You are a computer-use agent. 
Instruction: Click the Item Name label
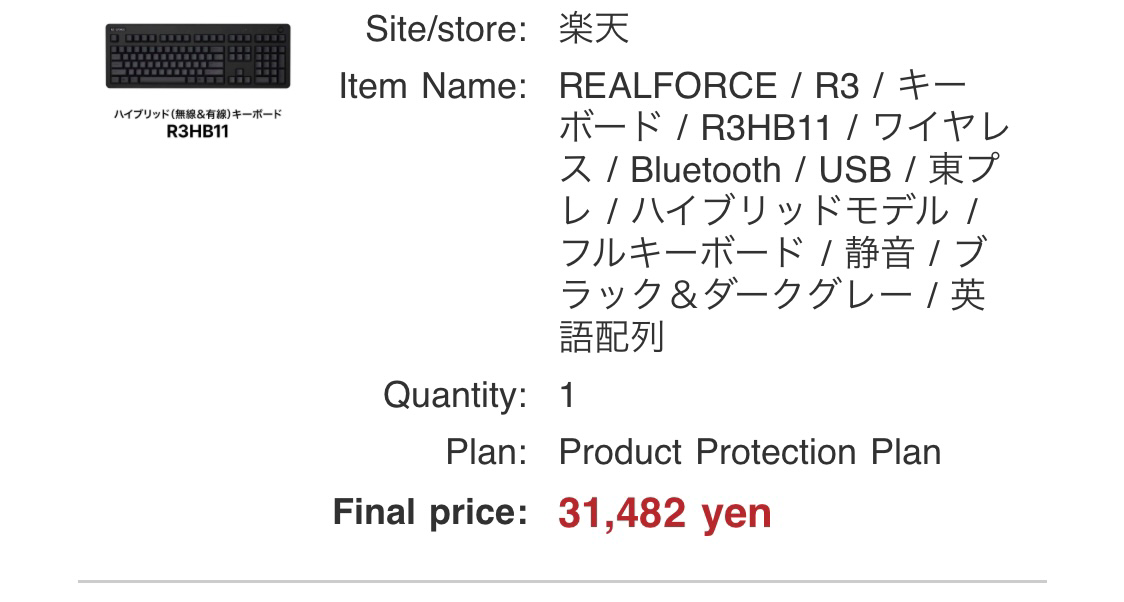433,87
